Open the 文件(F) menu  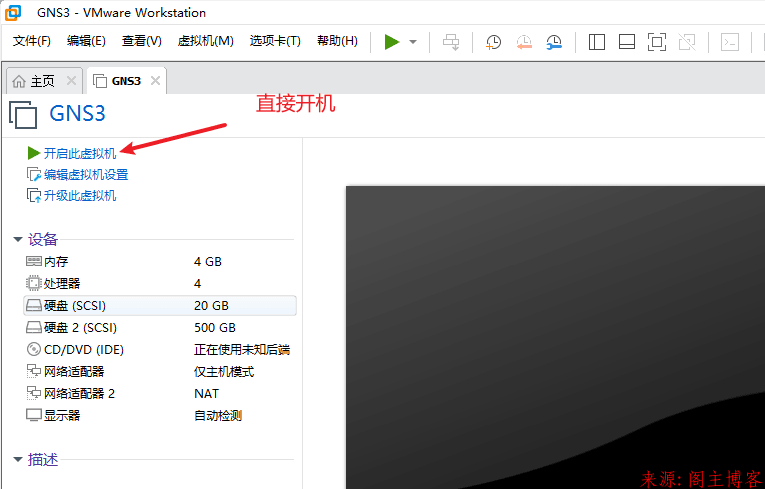point(32,41)
